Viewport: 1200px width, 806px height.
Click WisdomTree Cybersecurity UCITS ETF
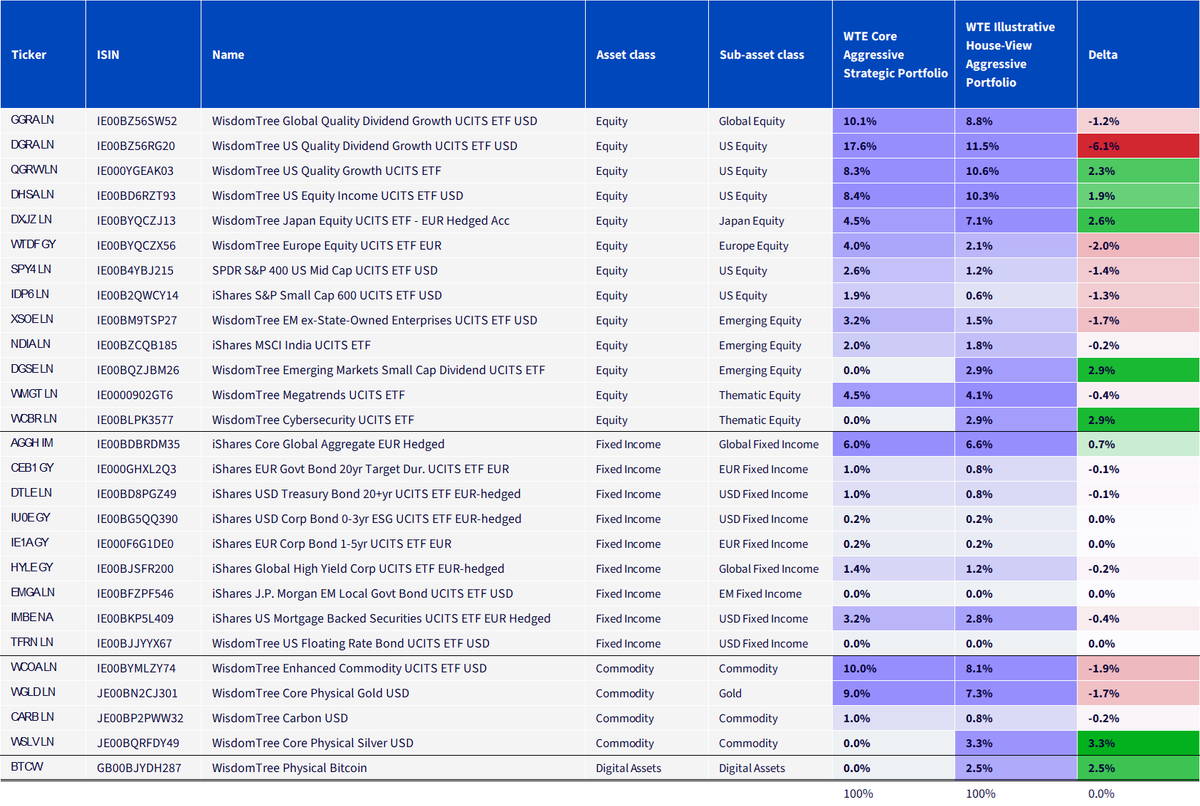click(x=313, y=420)
